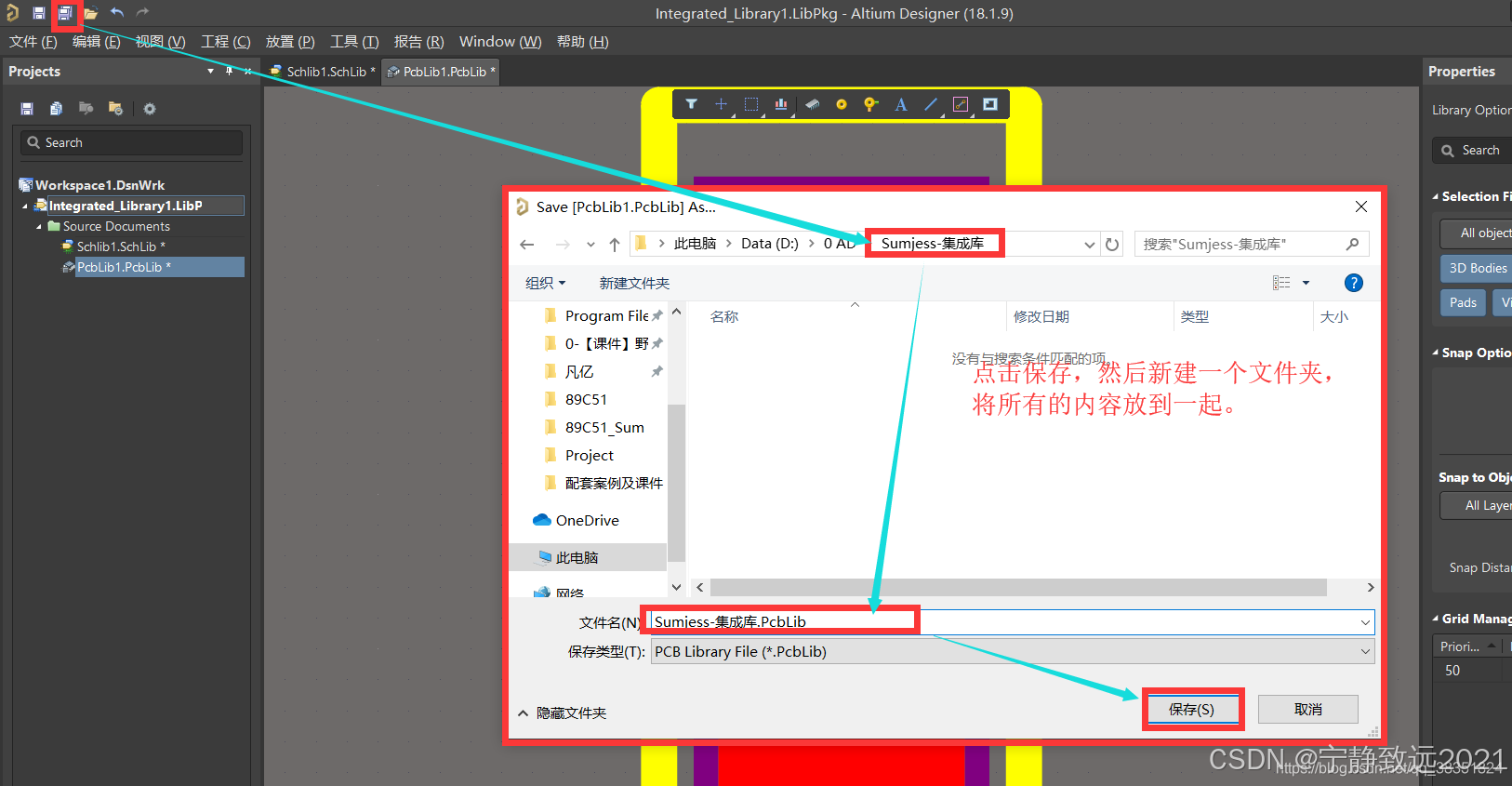Click 保存(S) button
Screen dimensions: 1512x786
tap(1192, 710)
